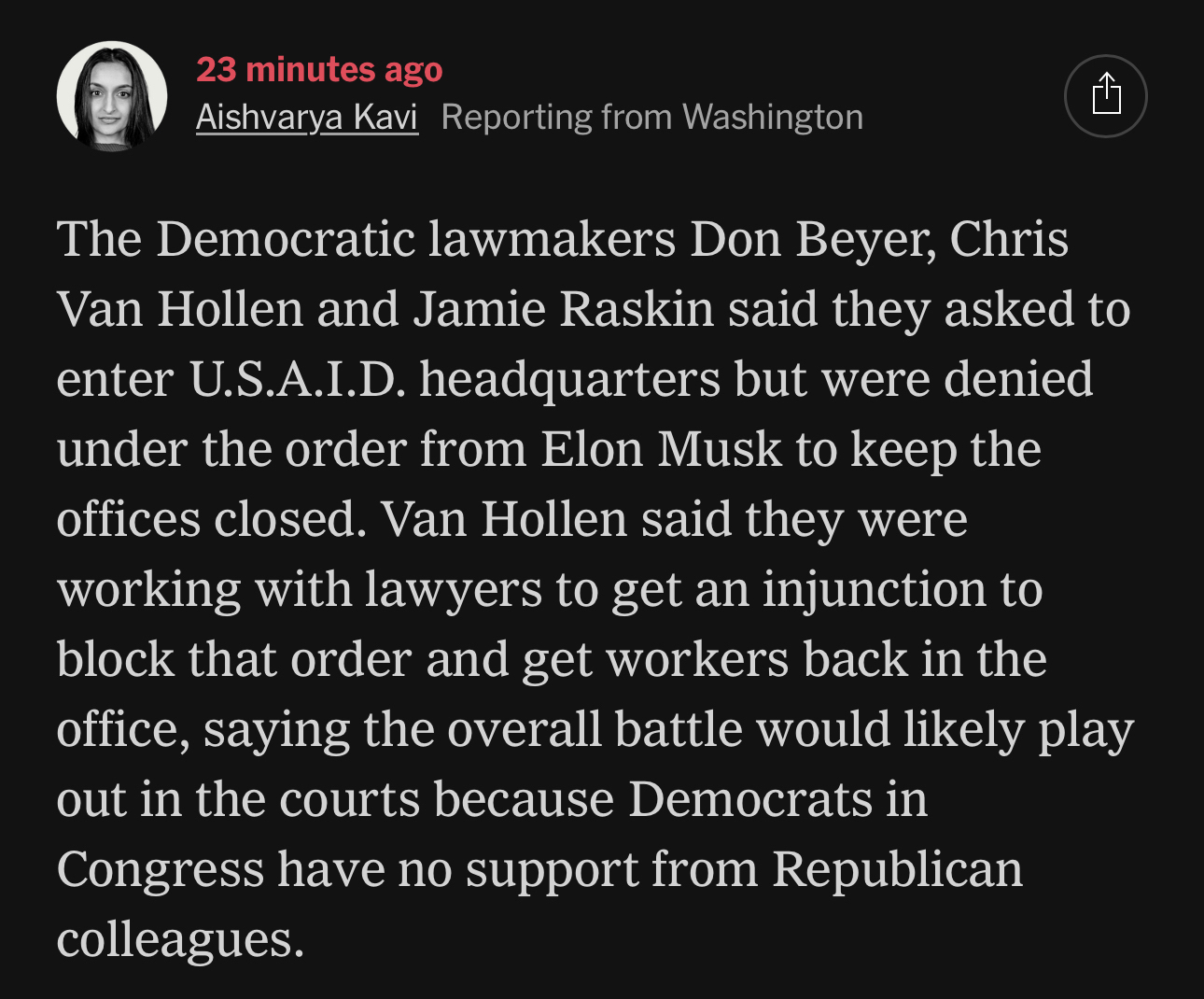Open the Aishvarya Kavi author link
The width and height of the screenshot is (1204, 999).
tap(306, 118)
